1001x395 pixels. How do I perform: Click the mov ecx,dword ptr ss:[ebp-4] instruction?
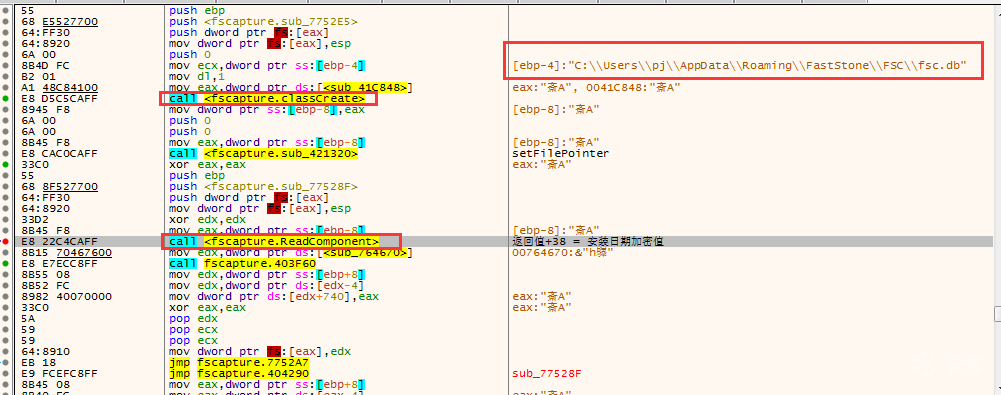coord(267,66)
